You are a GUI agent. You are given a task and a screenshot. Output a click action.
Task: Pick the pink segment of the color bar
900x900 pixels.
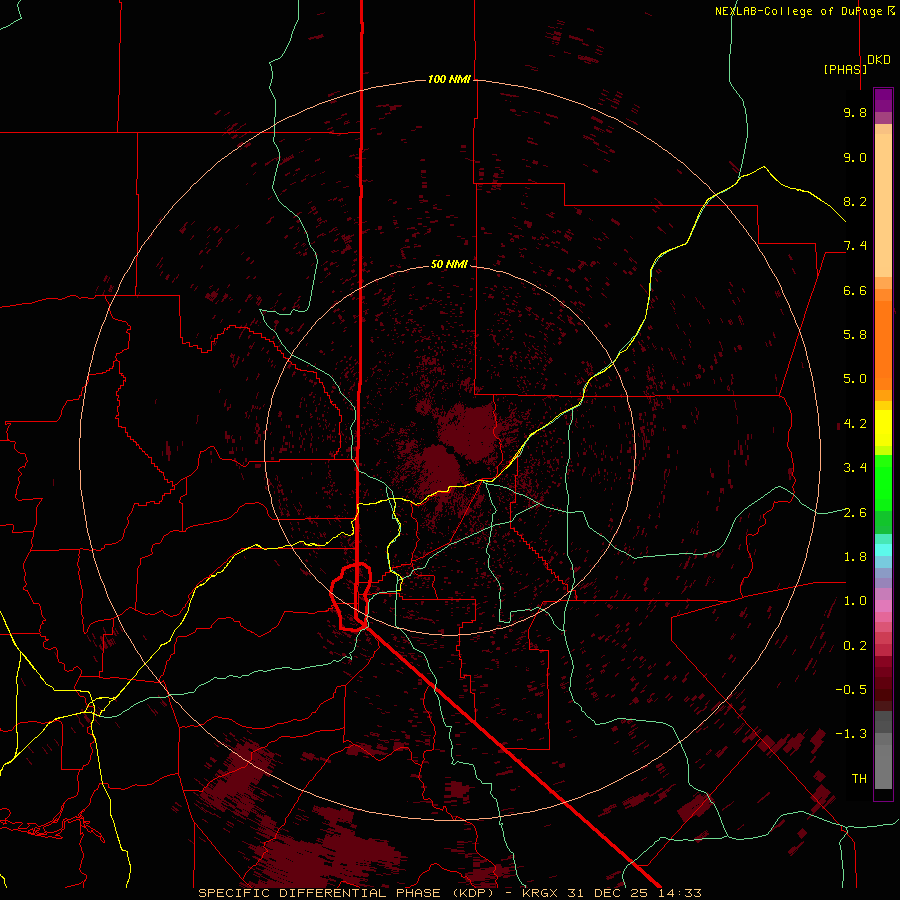coord(883,606)
